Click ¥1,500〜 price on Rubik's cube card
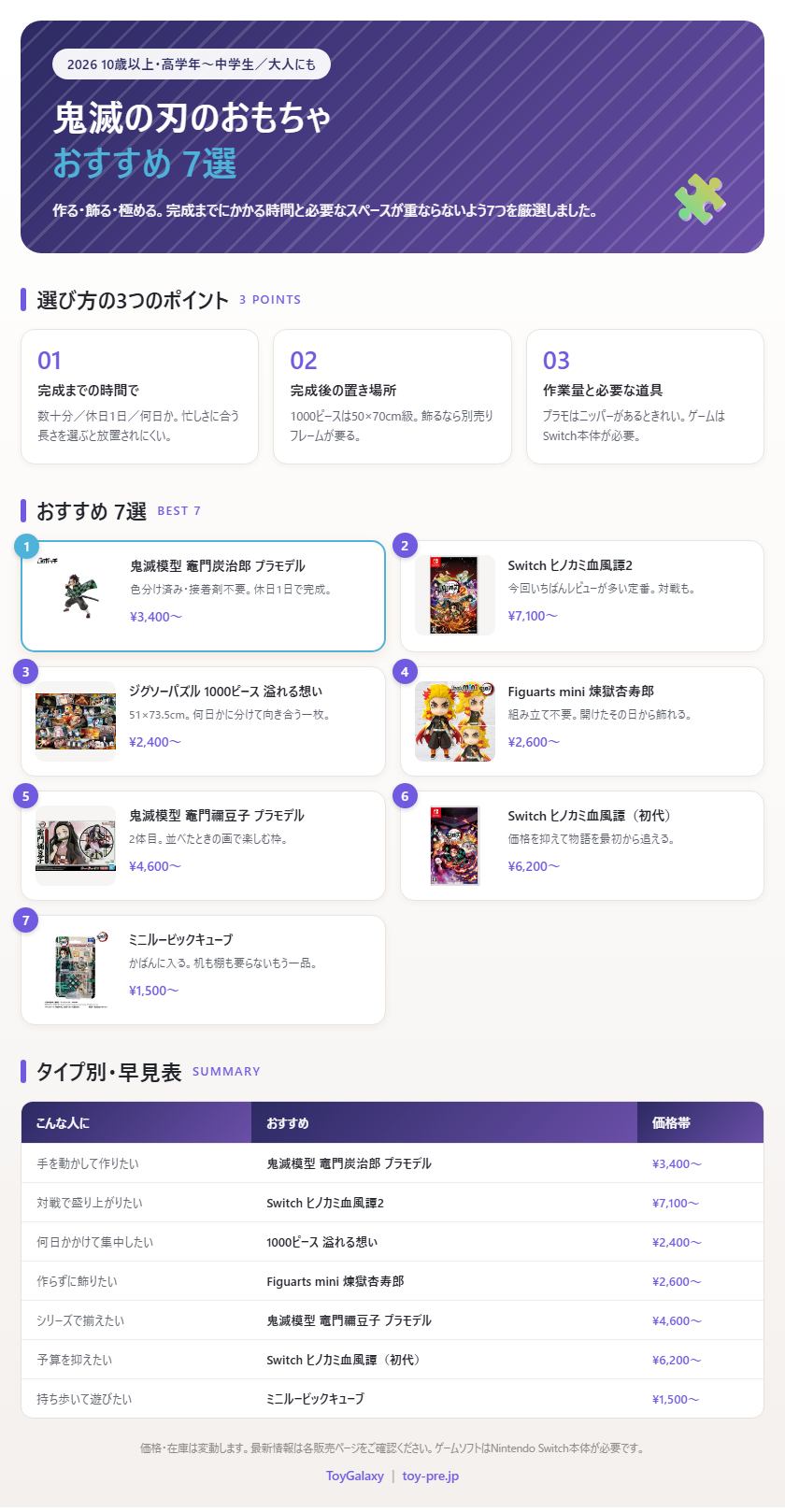This screenshot has height=1512, width=785. 154,991
